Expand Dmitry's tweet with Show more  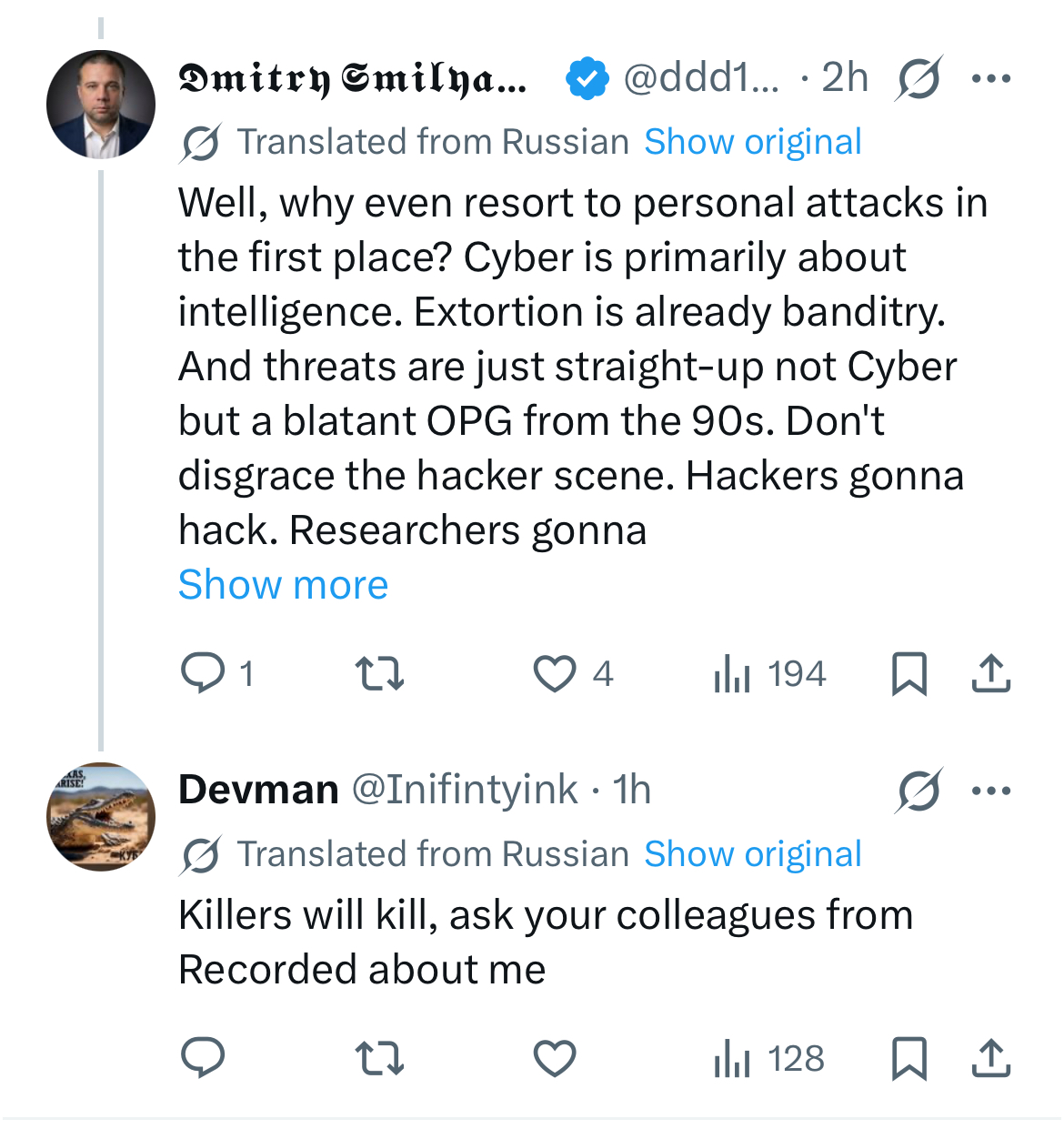283,585
